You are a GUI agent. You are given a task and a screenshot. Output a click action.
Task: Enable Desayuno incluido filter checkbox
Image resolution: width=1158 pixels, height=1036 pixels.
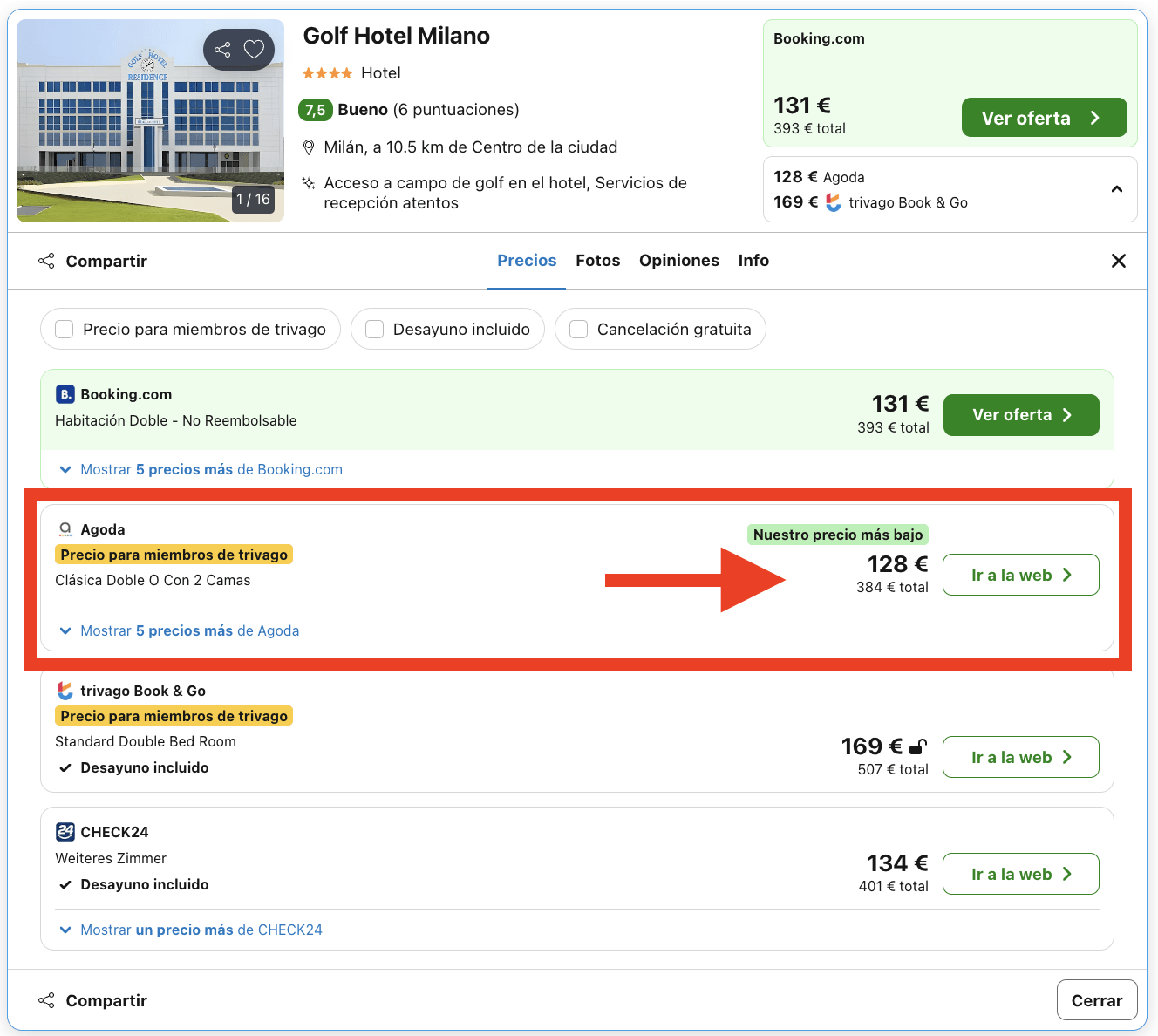tap(374, 329)
